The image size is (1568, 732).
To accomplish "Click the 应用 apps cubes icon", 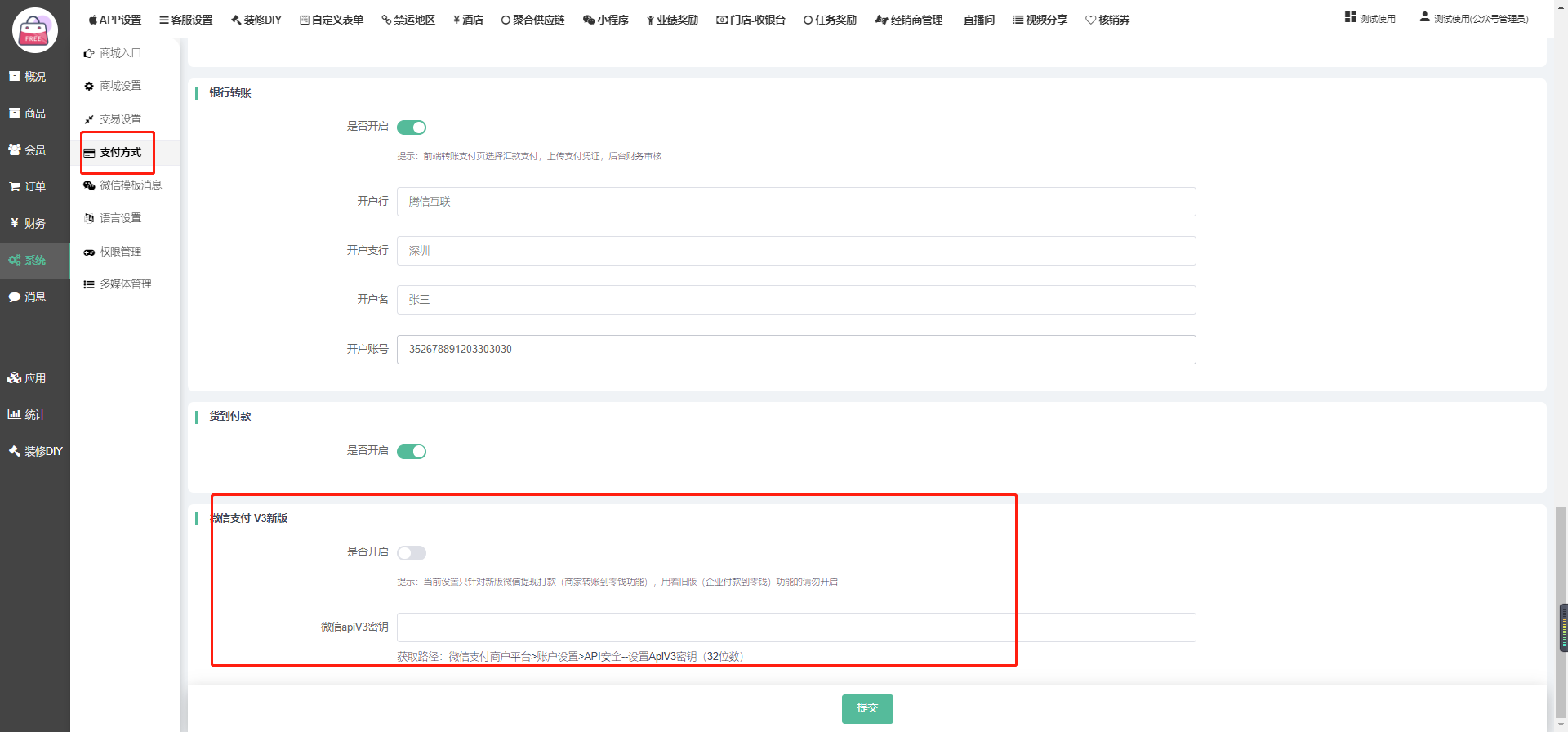I will (x=14, y=378).
